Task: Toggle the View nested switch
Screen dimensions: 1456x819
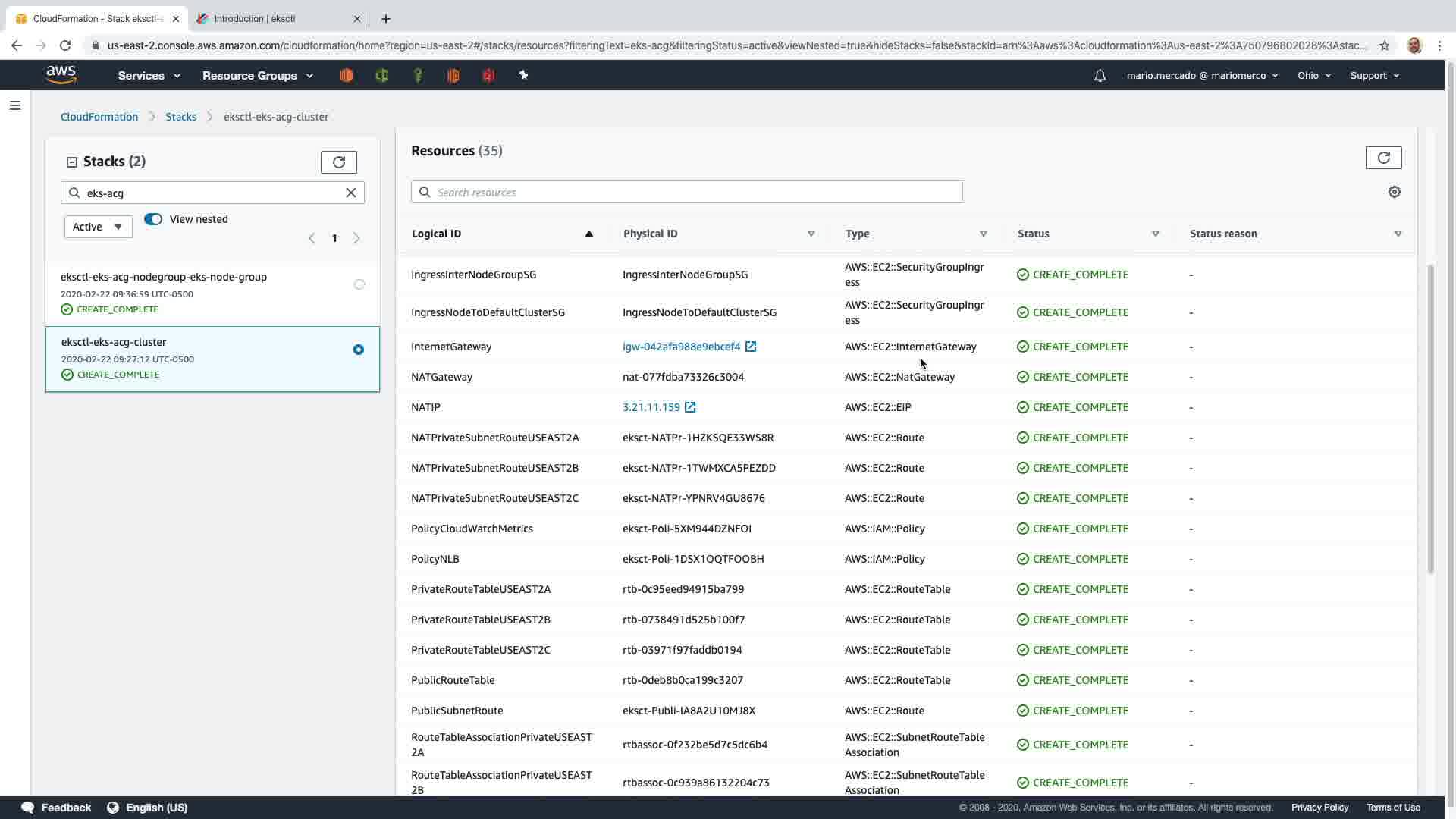Action: pos(153,219)
